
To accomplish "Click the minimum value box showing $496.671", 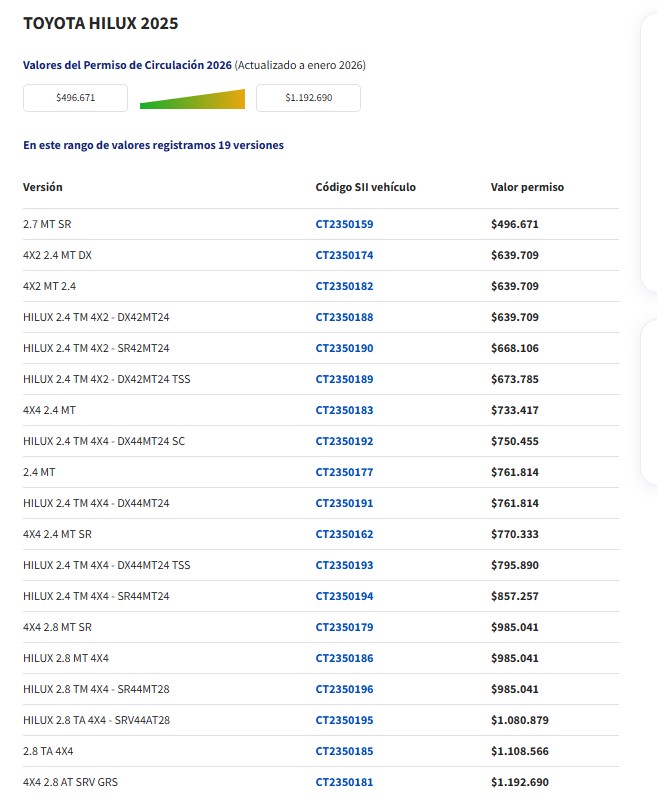I will point(75,98).
